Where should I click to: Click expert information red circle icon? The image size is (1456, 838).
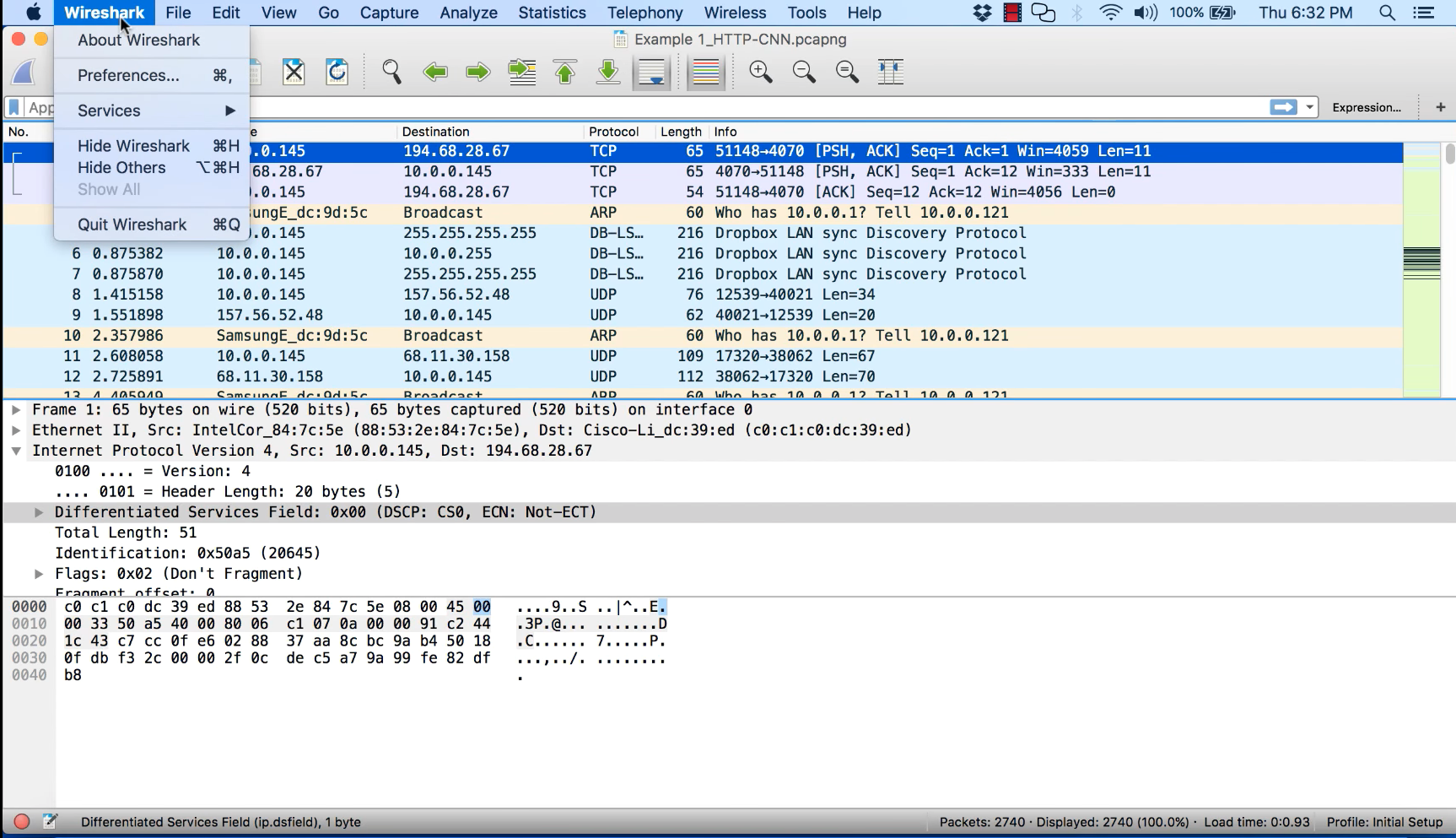[22, 821]
